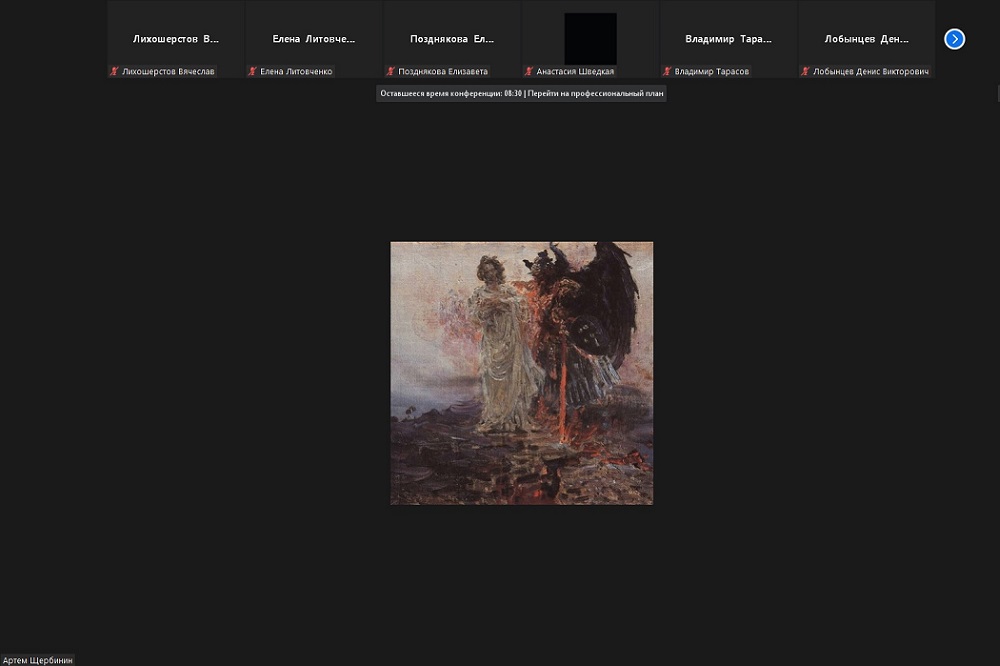Click muted mic icon beside Анастасия Шведкая
The height and width of the screenshot is (666, 1000).
(x=529, y=71)
